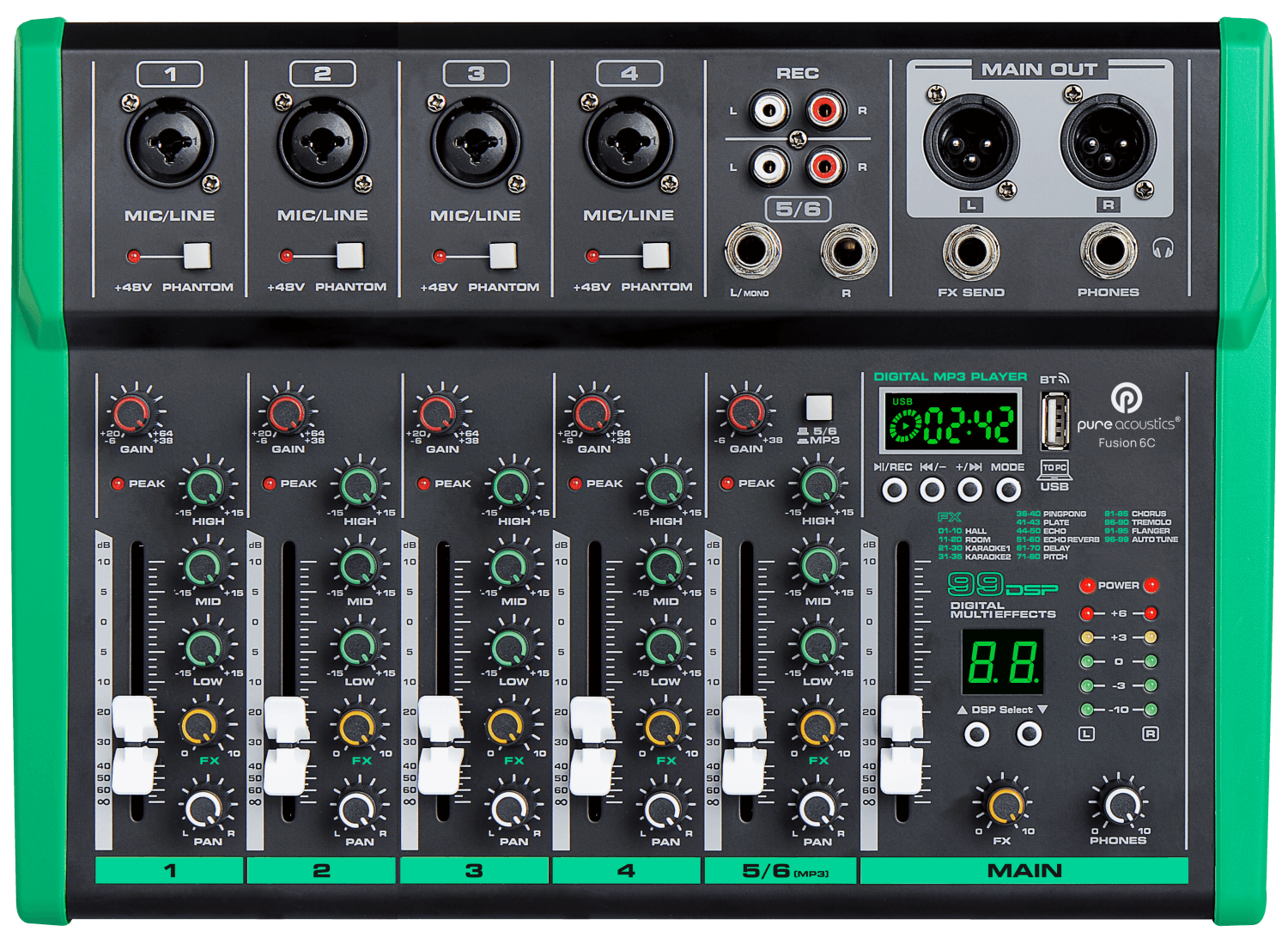1288x944 pixels.
Task: Click the channel 3 MIC/LINE combo input
Action: (476, 142)
